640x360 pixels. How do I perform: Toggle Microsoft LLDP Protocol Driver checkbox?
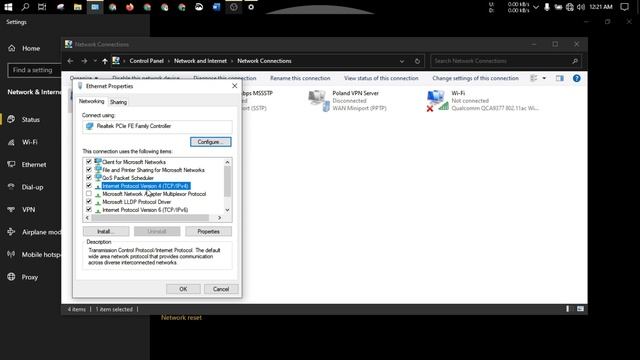[x=89, y=201]
